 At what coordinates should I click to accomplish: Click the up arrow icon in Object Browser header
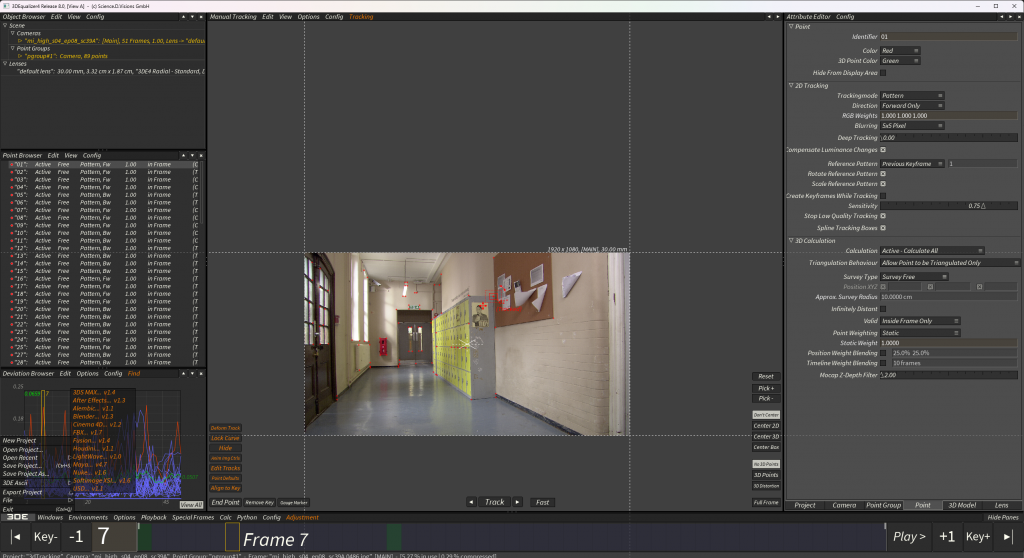[x=183, y=17]
